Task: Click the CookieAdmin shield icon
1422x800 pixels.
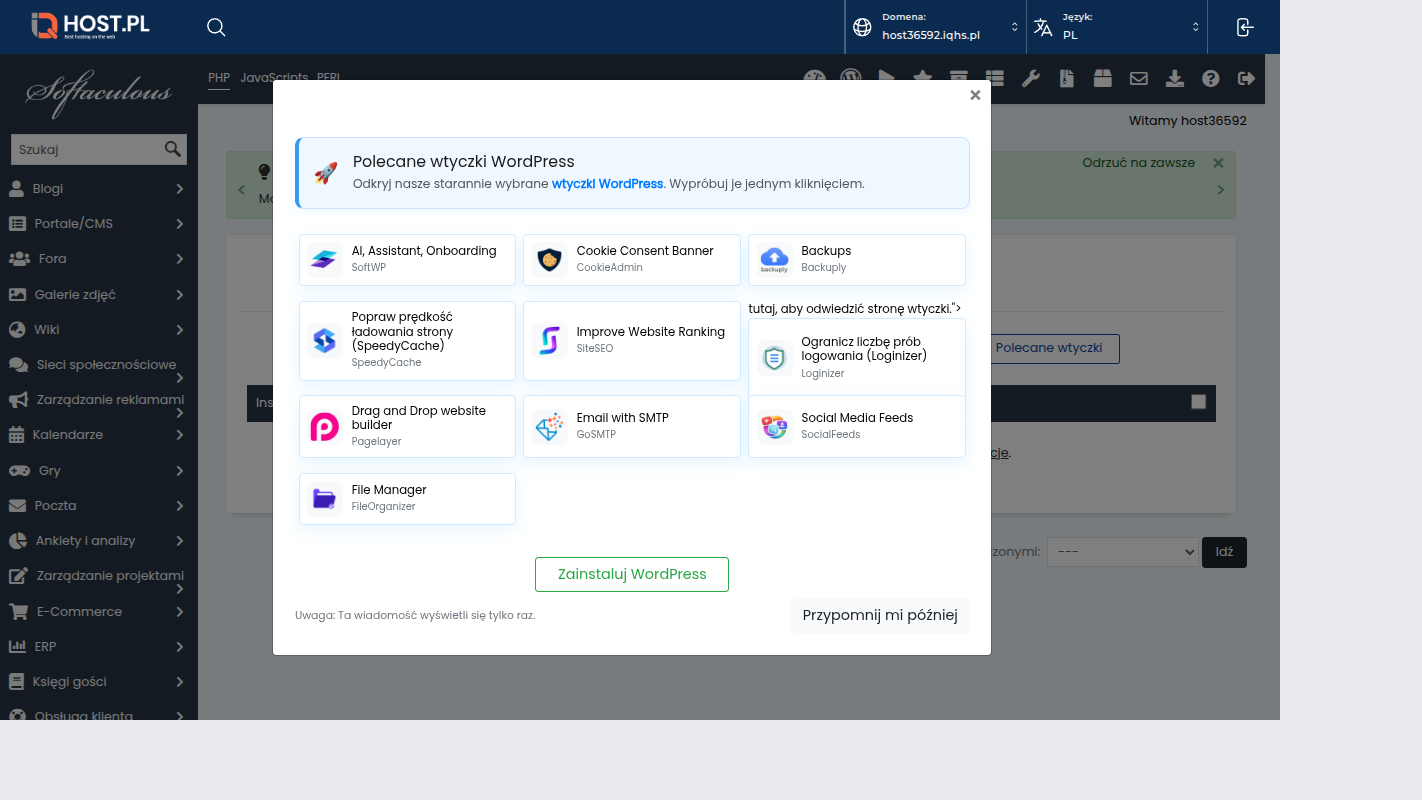Action: coord(550,259)
